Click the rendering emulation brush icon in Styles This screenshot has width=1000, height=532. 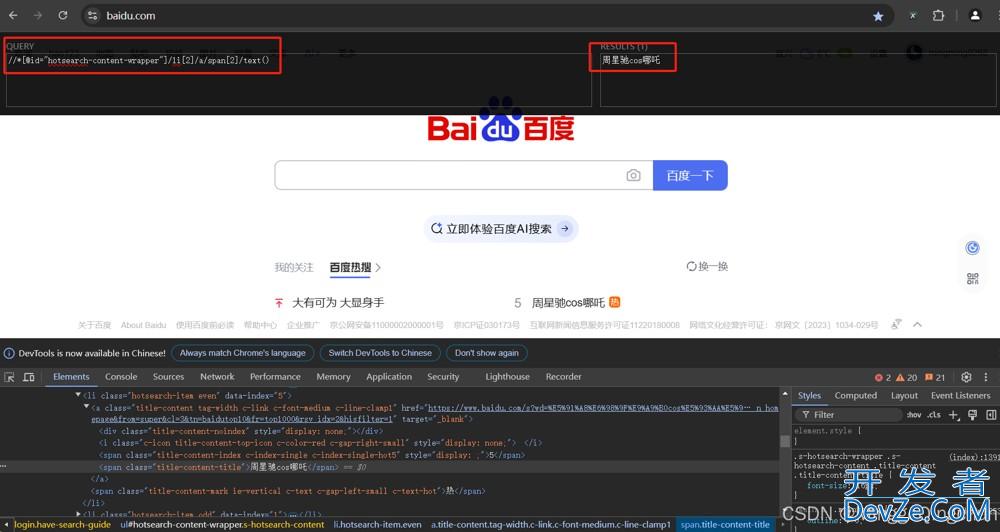click(x=973, y=415)
